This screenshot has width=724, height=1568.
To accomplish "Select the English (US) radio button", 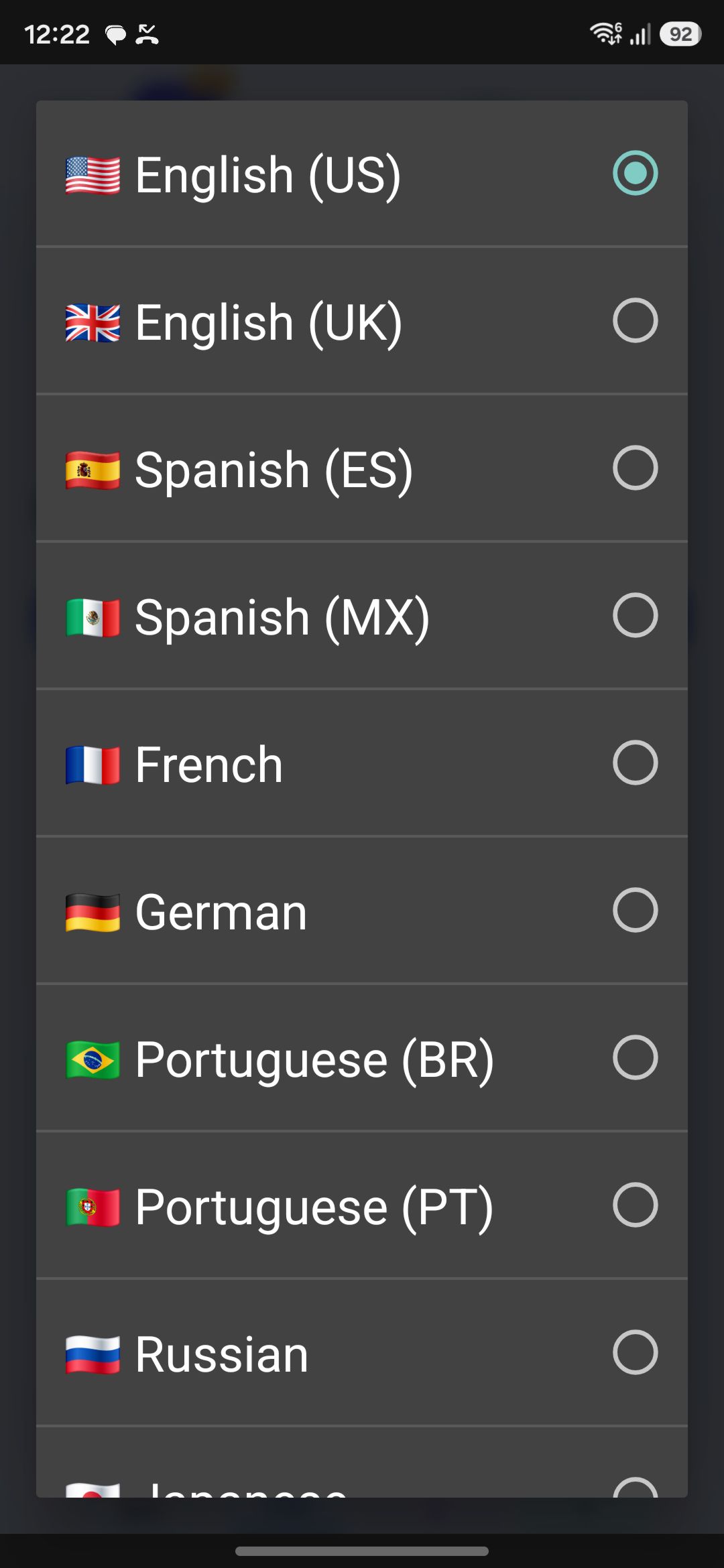I will point(635,173).
